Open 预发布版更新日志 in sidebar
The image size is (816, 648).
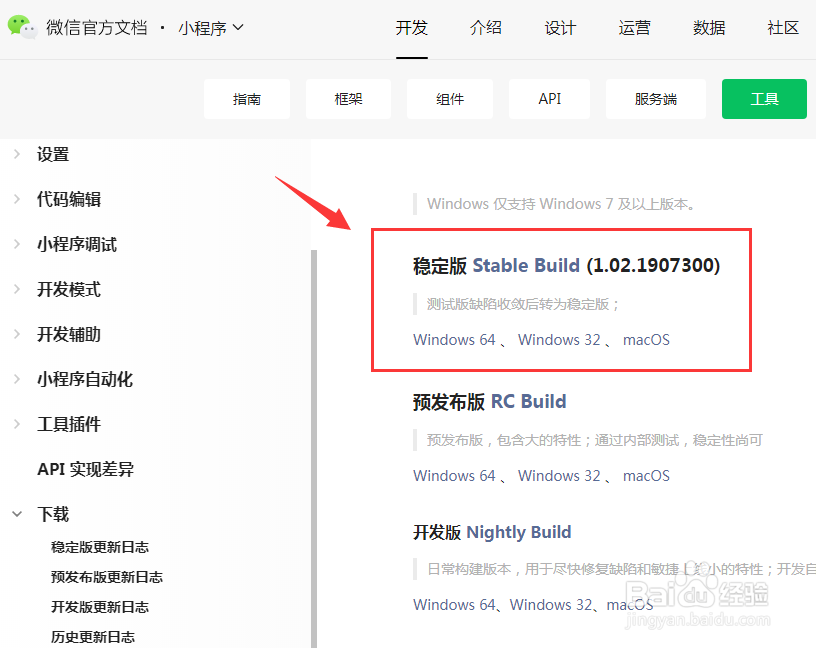click(107, 577)
